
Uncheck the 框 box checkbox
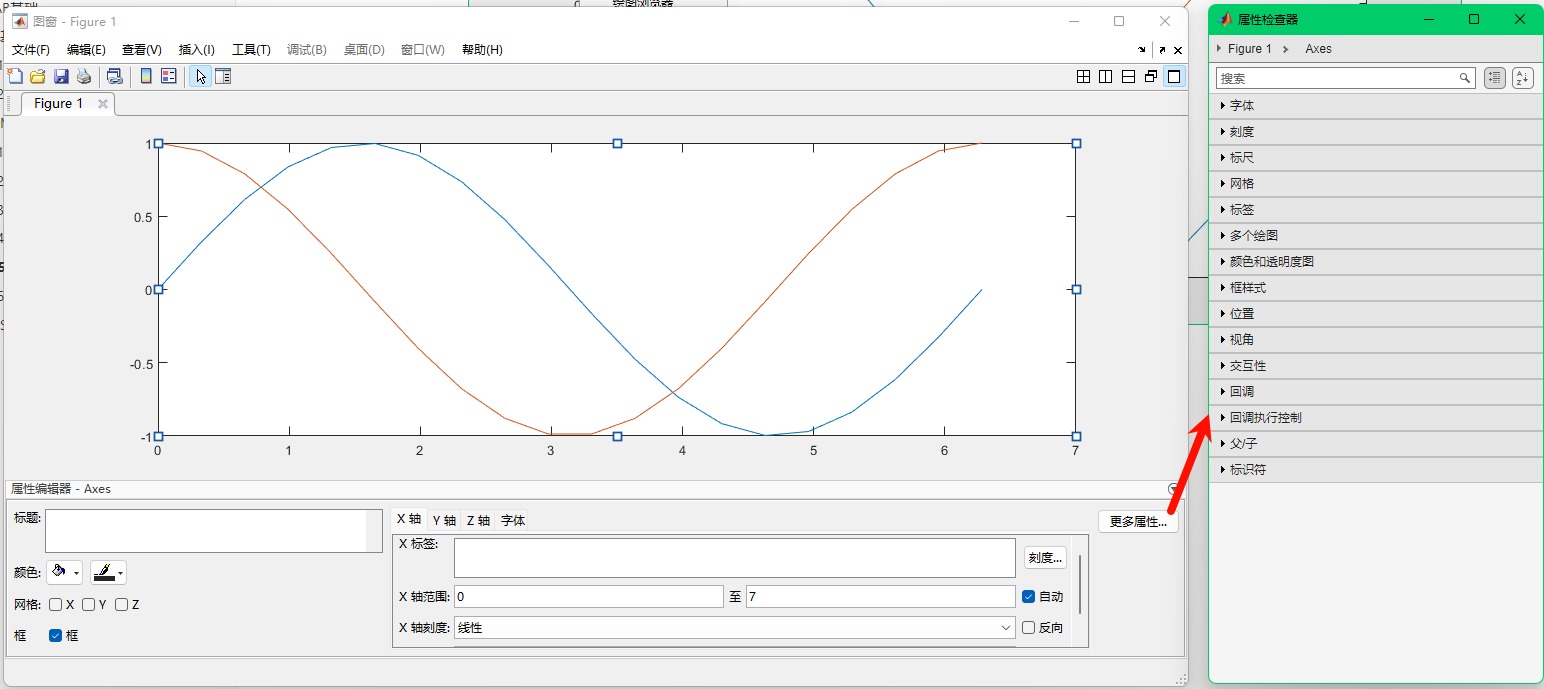55,635
